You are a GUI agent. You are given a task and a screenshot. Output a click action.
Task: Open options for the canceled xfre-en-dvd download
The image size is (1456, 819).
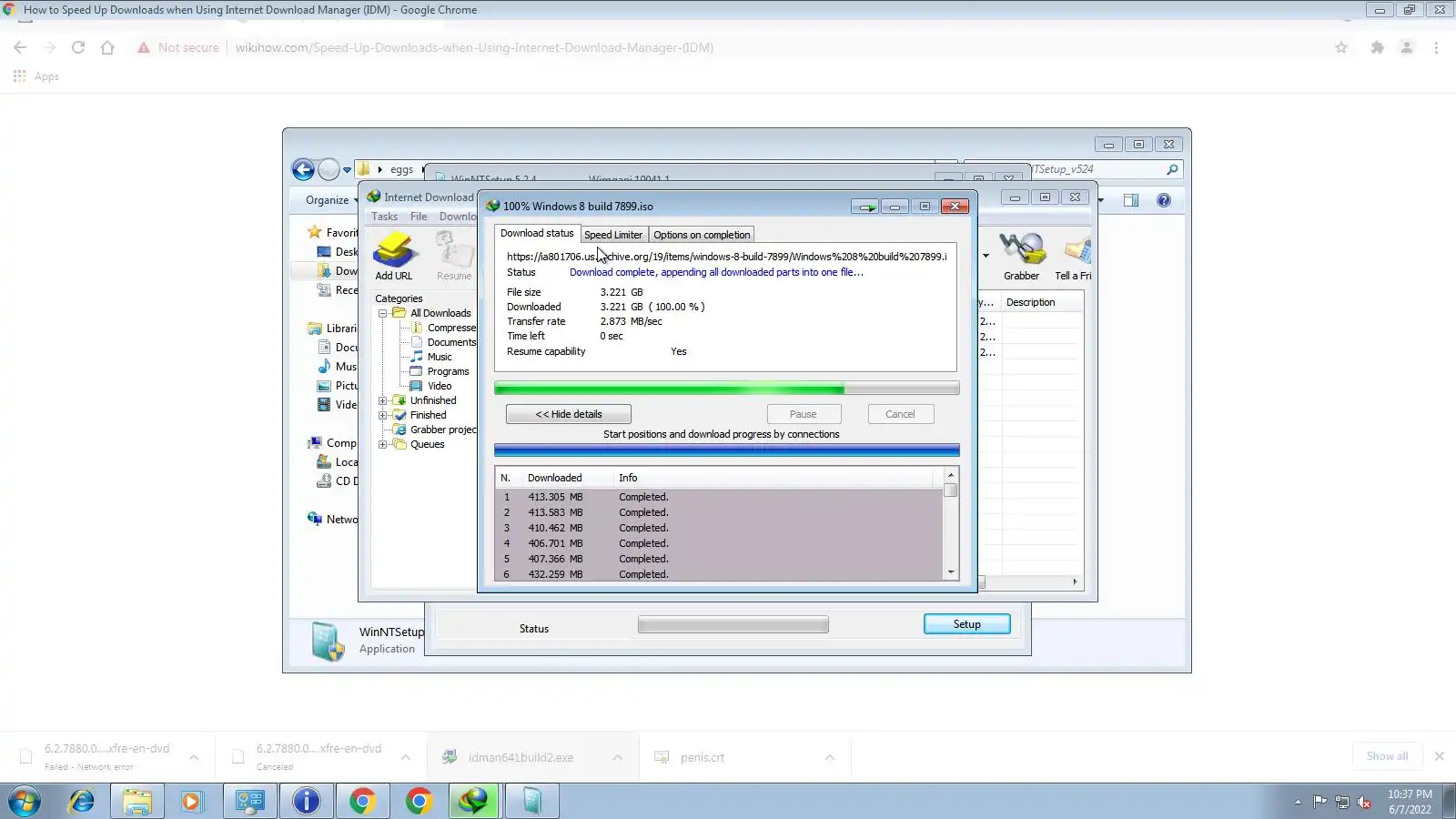point(406,757)
